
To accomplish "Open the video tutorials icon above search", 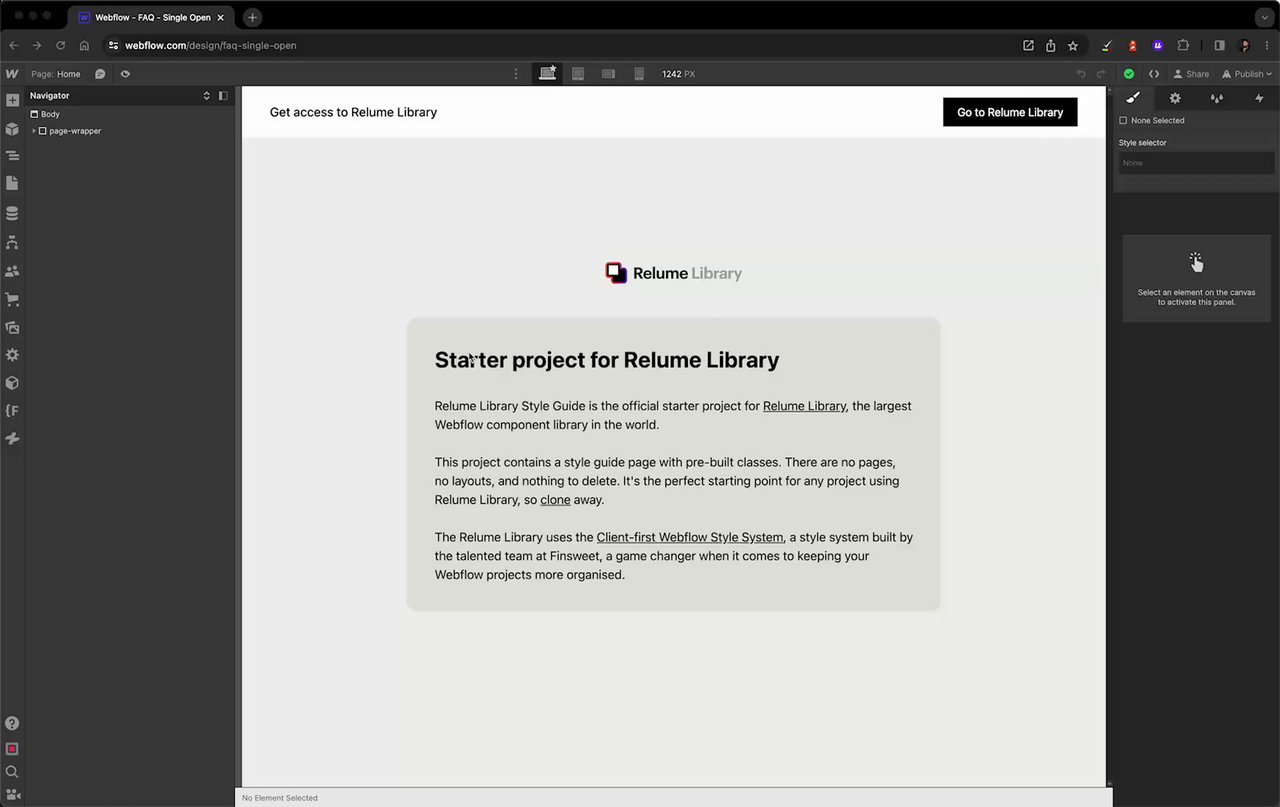I will (12, 749).
